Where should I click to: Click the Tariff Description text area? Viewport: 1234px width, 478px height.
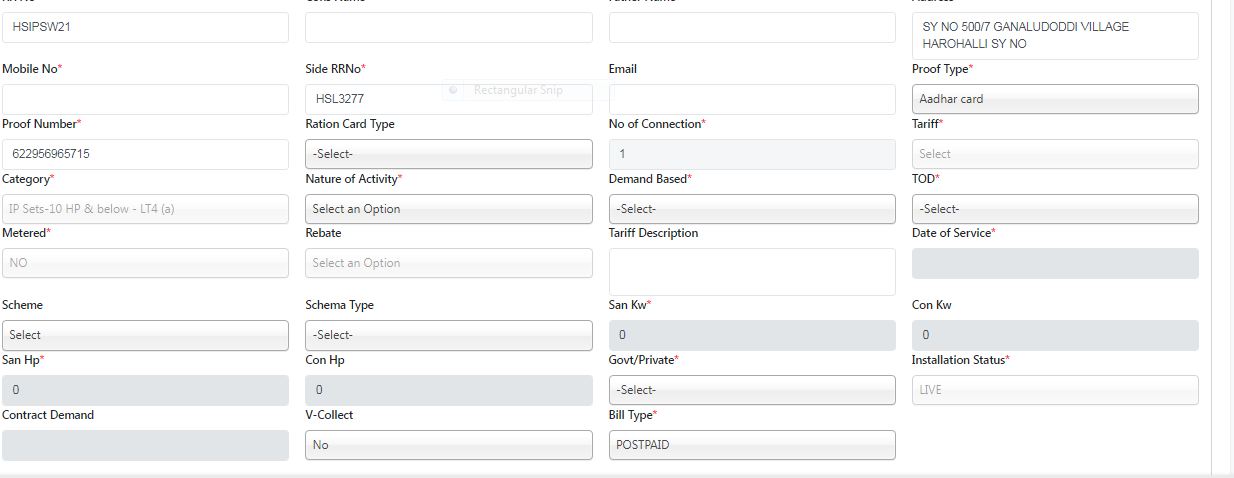[751, 271]
